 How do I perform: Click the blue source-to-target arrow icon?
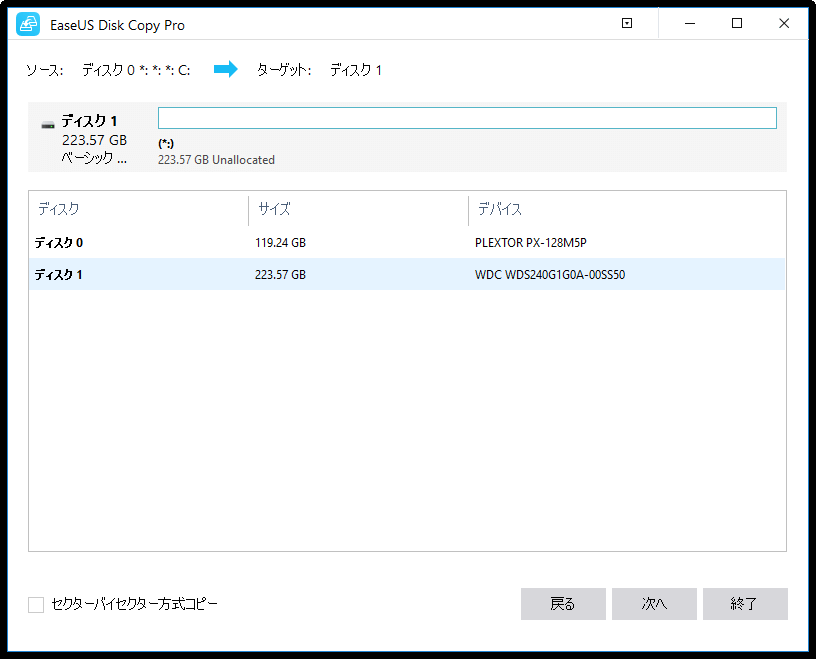pyautogui.click(x=225, y=69)
